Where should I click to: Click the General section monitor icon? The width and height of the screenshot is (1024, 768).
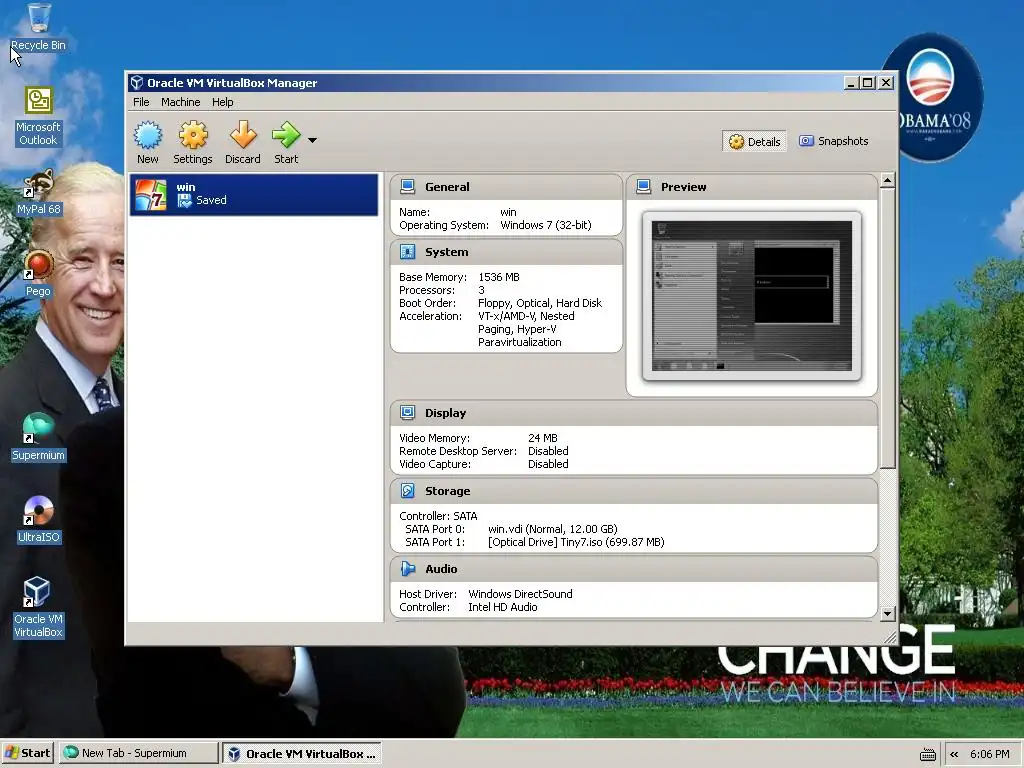408,187
